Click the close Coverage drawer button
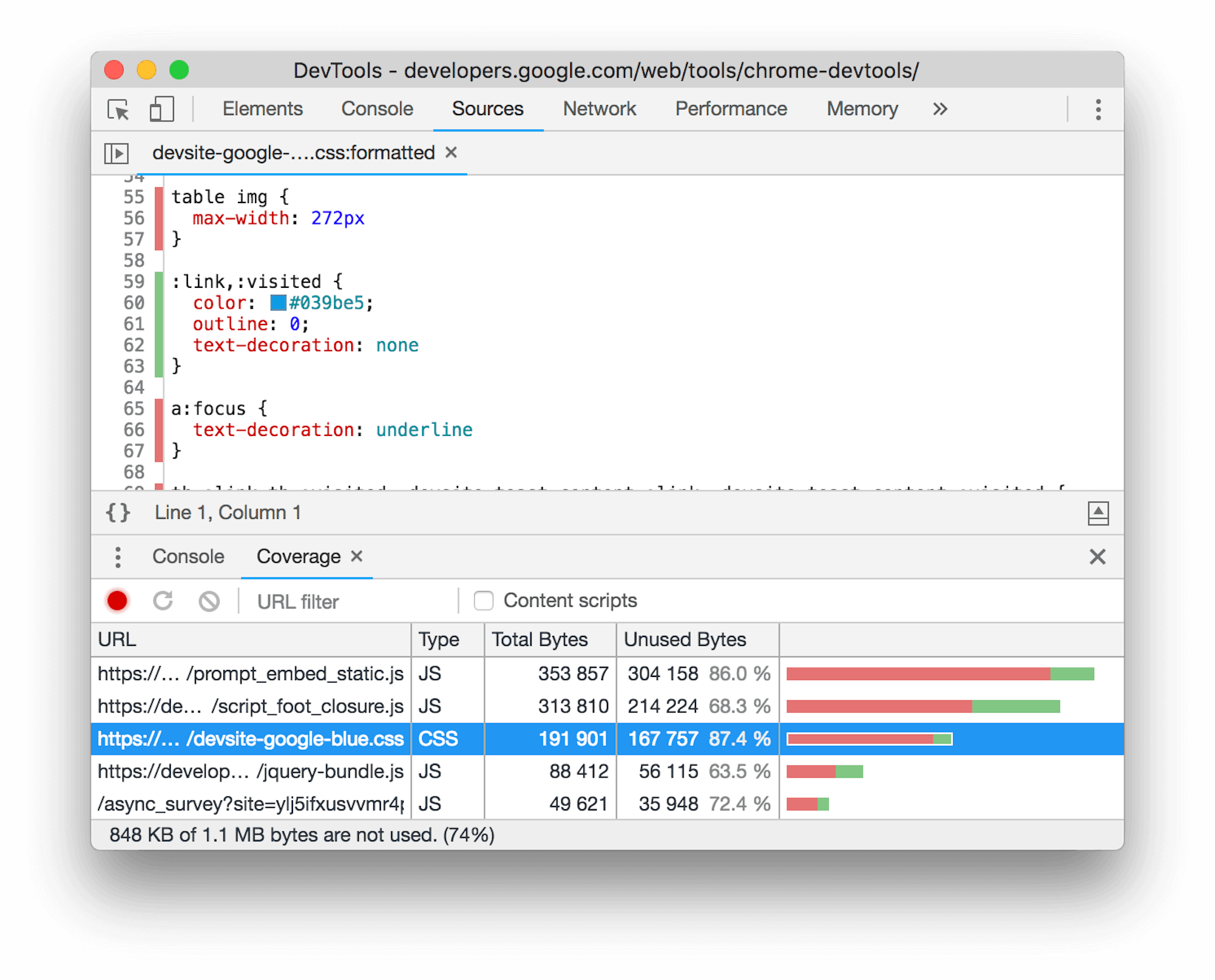 pyautogui.click(x=1097, y=556)
